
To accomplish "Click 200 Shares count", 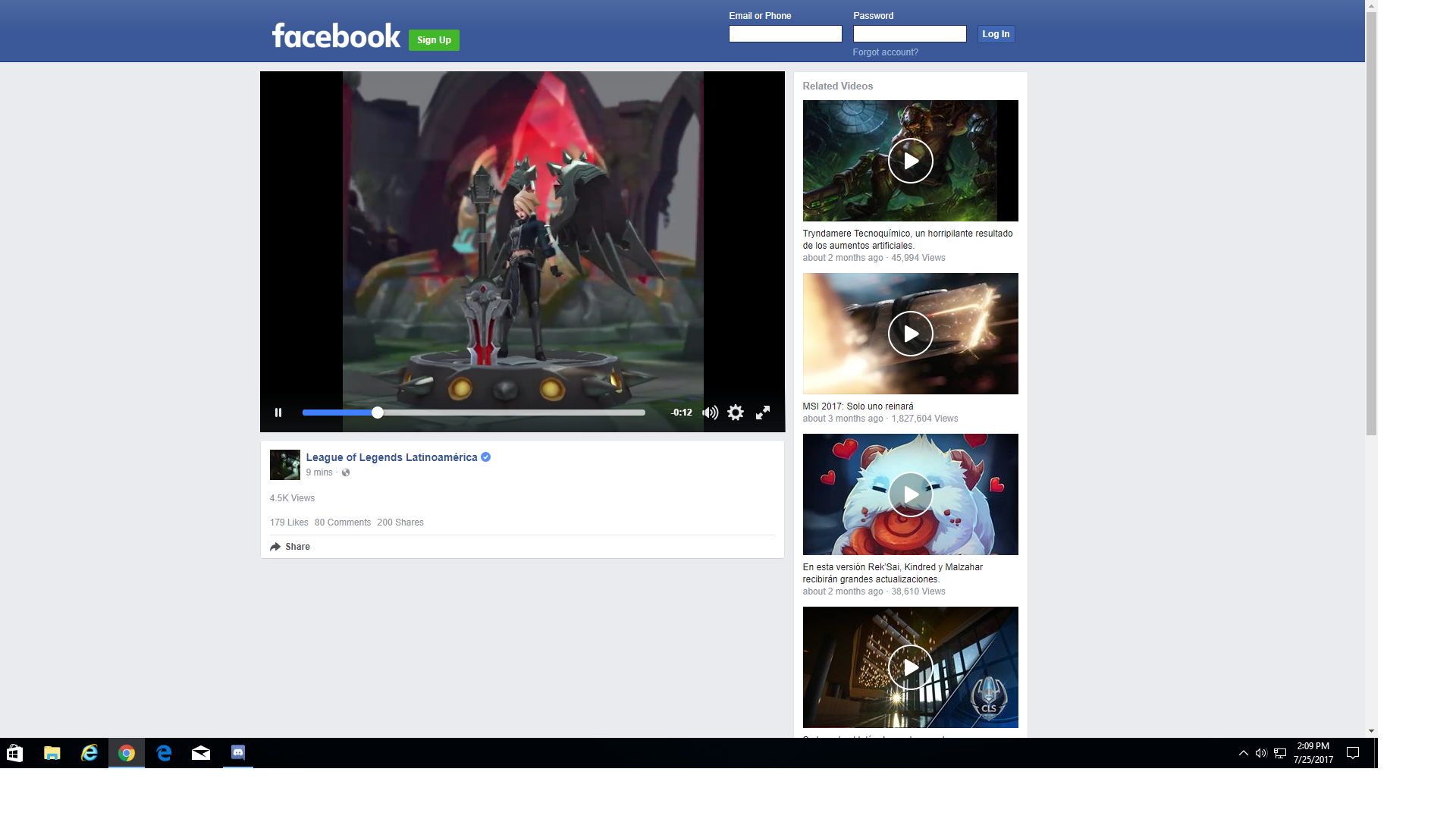I will [400, 522].
